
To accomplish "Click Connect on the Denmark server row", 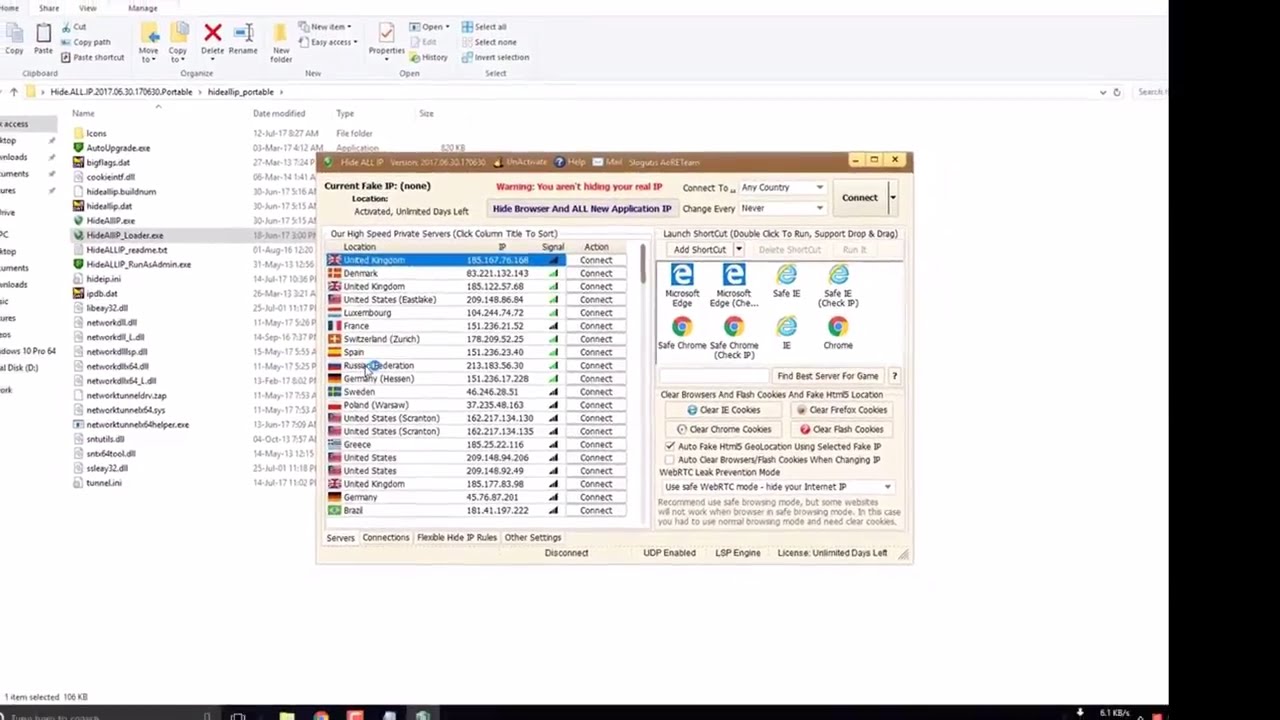I will pyautogui.click(x=596, y=273).
